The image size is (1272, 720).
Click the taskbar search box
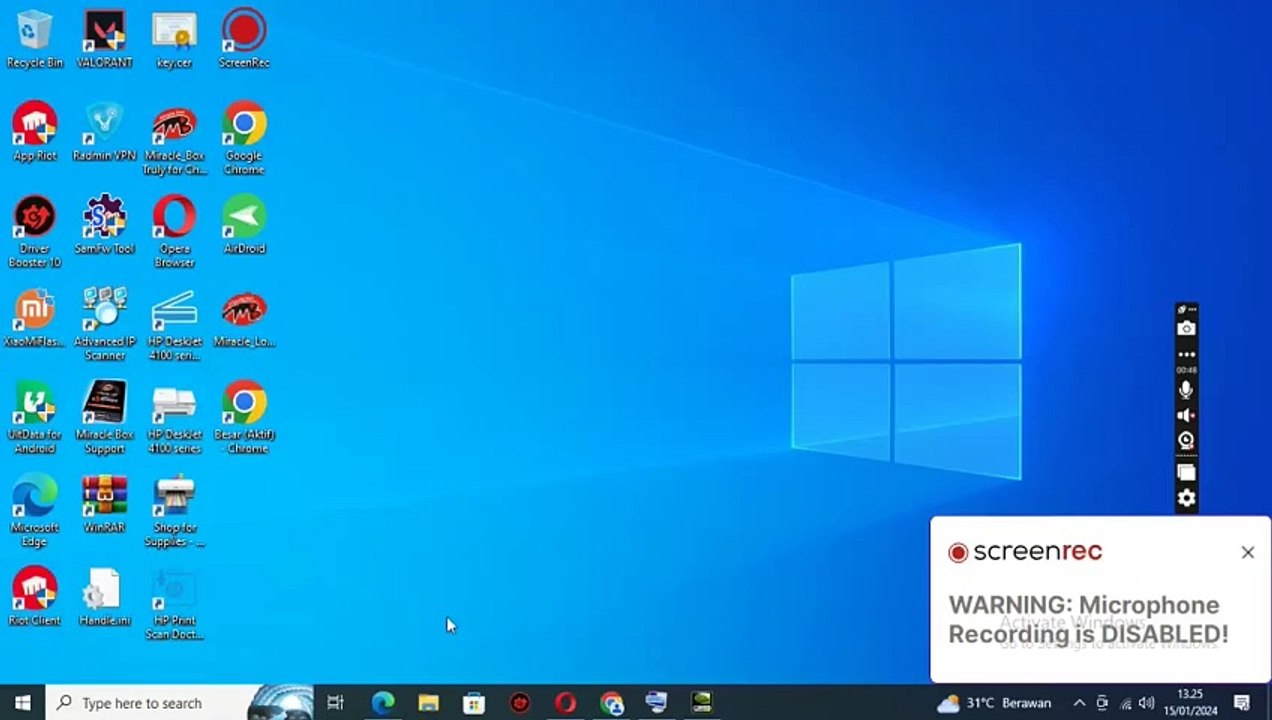point(180,703)
